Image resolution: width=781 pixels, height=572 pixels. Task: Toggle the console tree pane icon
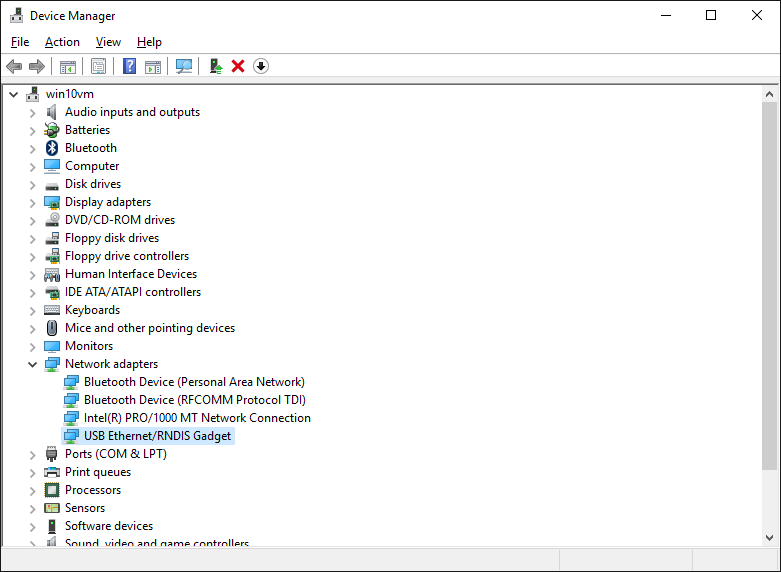[68, 66]
